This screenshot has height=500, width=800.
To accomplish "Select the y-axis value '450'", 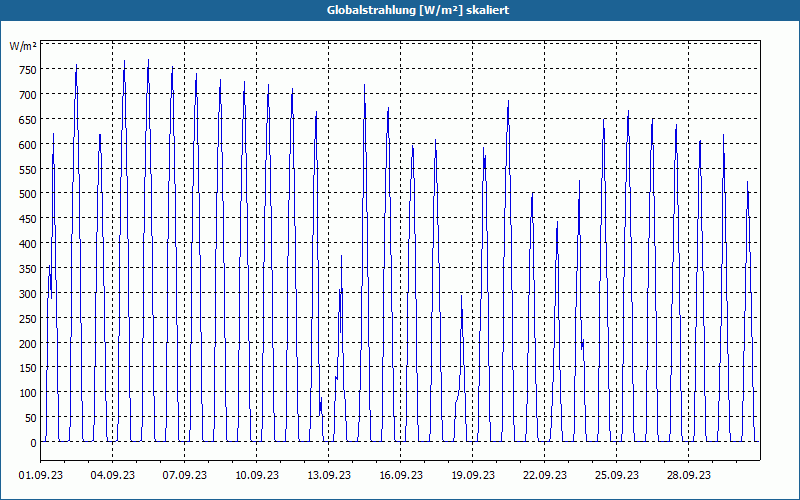I will click(28, 219).
